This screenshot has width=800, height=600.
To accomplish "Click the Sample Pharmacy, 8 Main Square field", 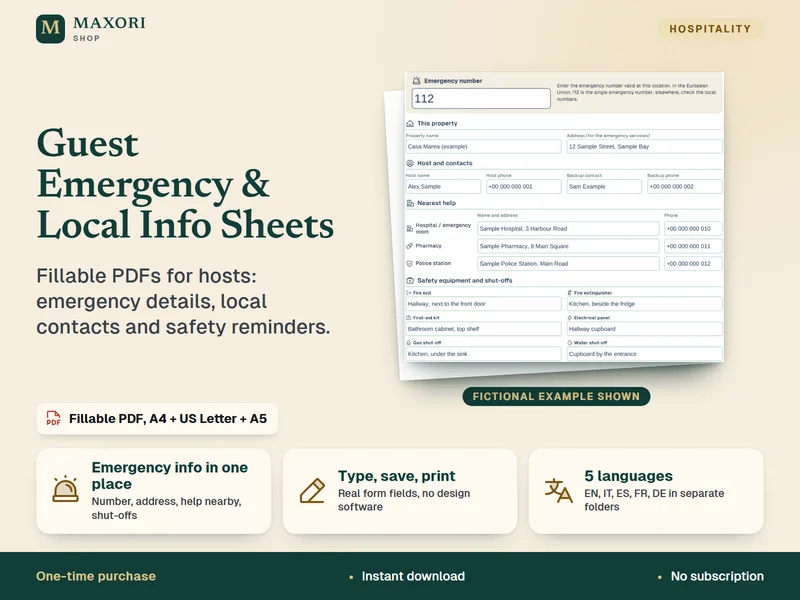I will (x=568, y=246).
